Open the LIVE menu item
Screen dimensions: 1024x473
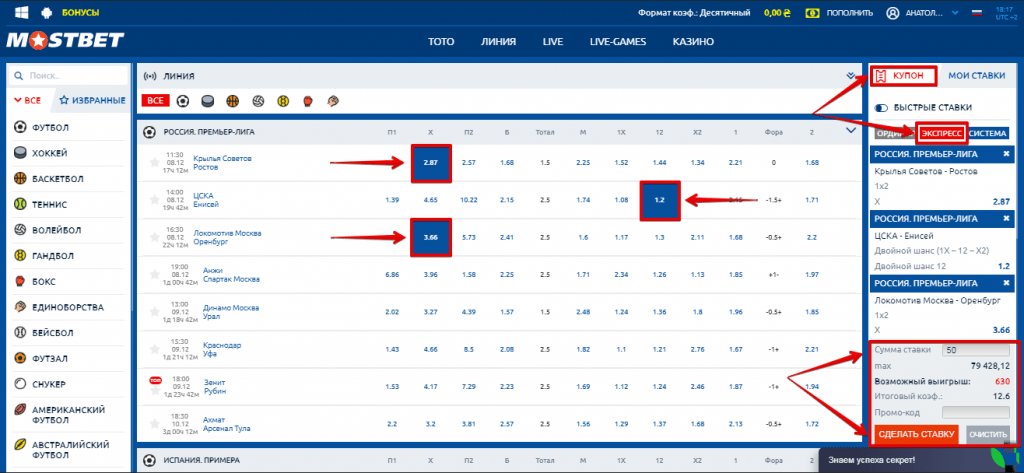[552, 42]
